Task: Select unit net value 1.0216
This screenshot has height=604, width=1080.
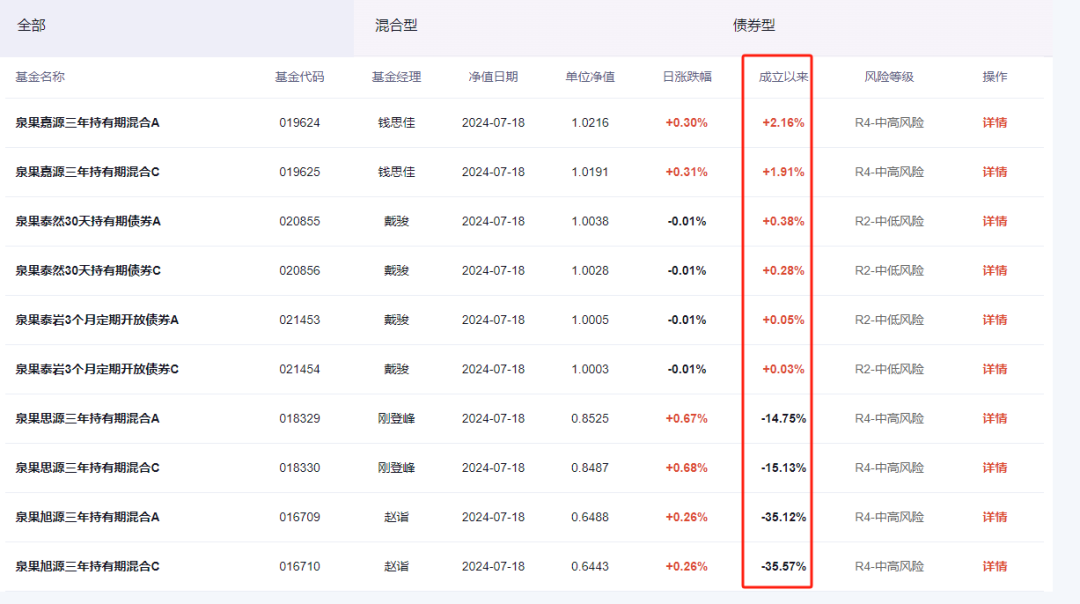Action: 590,123
